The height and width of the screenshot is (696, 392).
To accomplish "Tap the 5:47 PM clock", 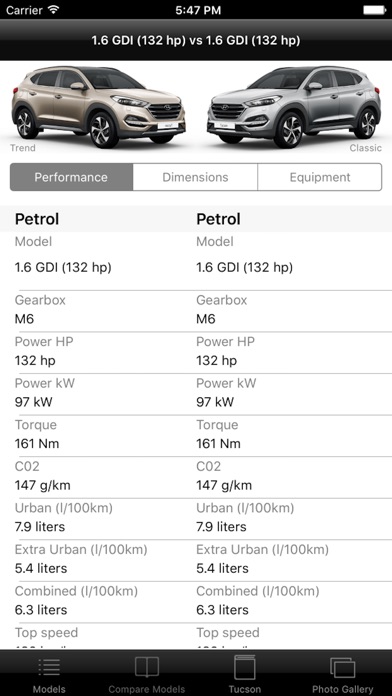I will click(x=198, y=10).
